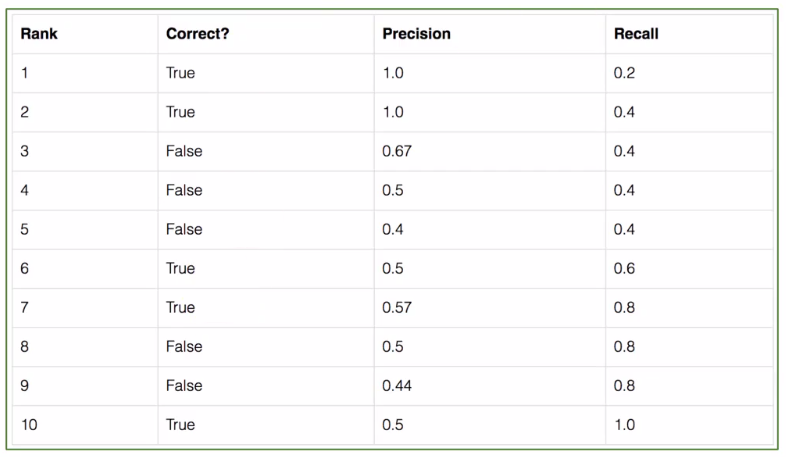Click the Recall column header
Viewport: 786px width, 457px height.
coord(636,34)
